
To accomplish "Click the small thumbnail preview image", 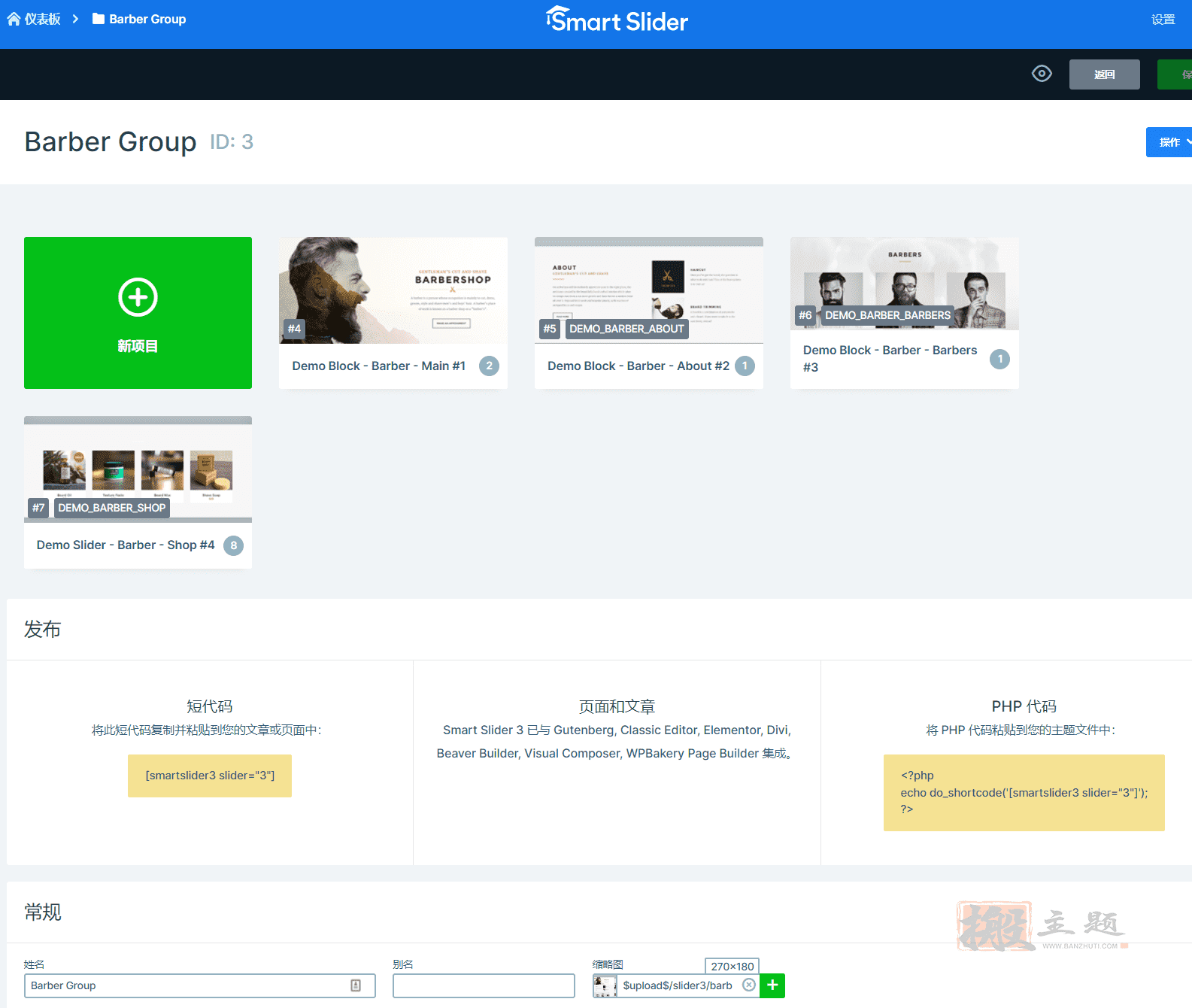I will (605, 985).
